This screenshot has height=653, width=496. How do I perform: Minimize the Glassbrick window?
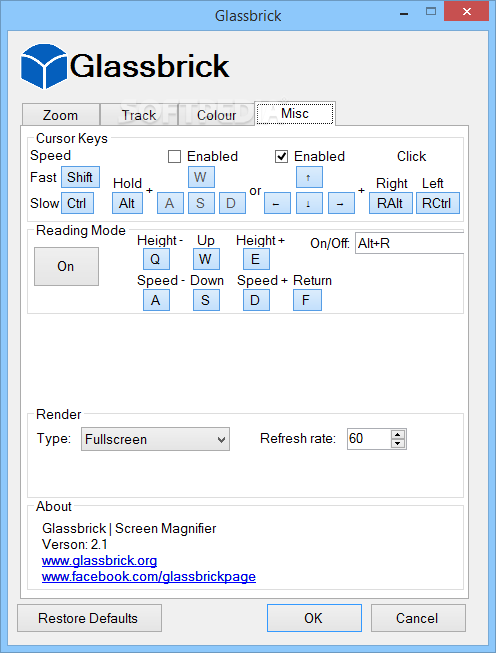tap(403, 12)
